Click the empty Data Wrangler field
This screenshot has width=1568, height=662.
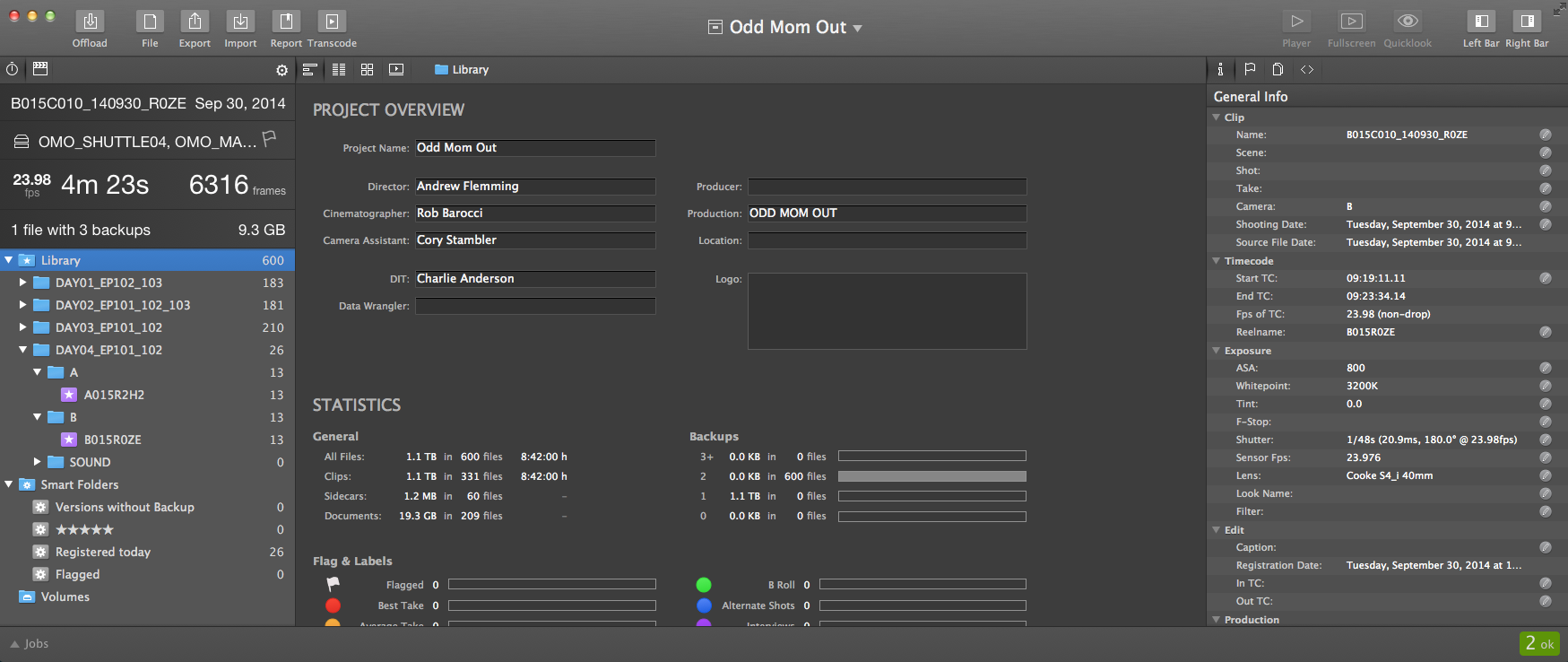click(535, 306)
